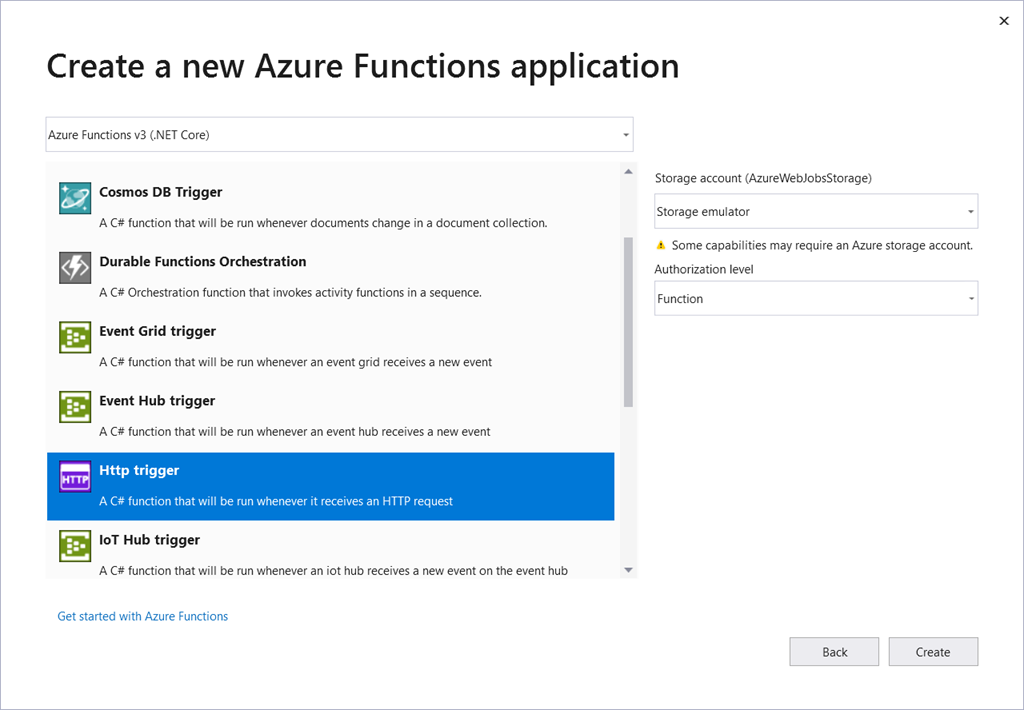The image size is (1024, 710).
Task: Click the Get started with Azure Functions link
Action: click(x=142, y=616)
